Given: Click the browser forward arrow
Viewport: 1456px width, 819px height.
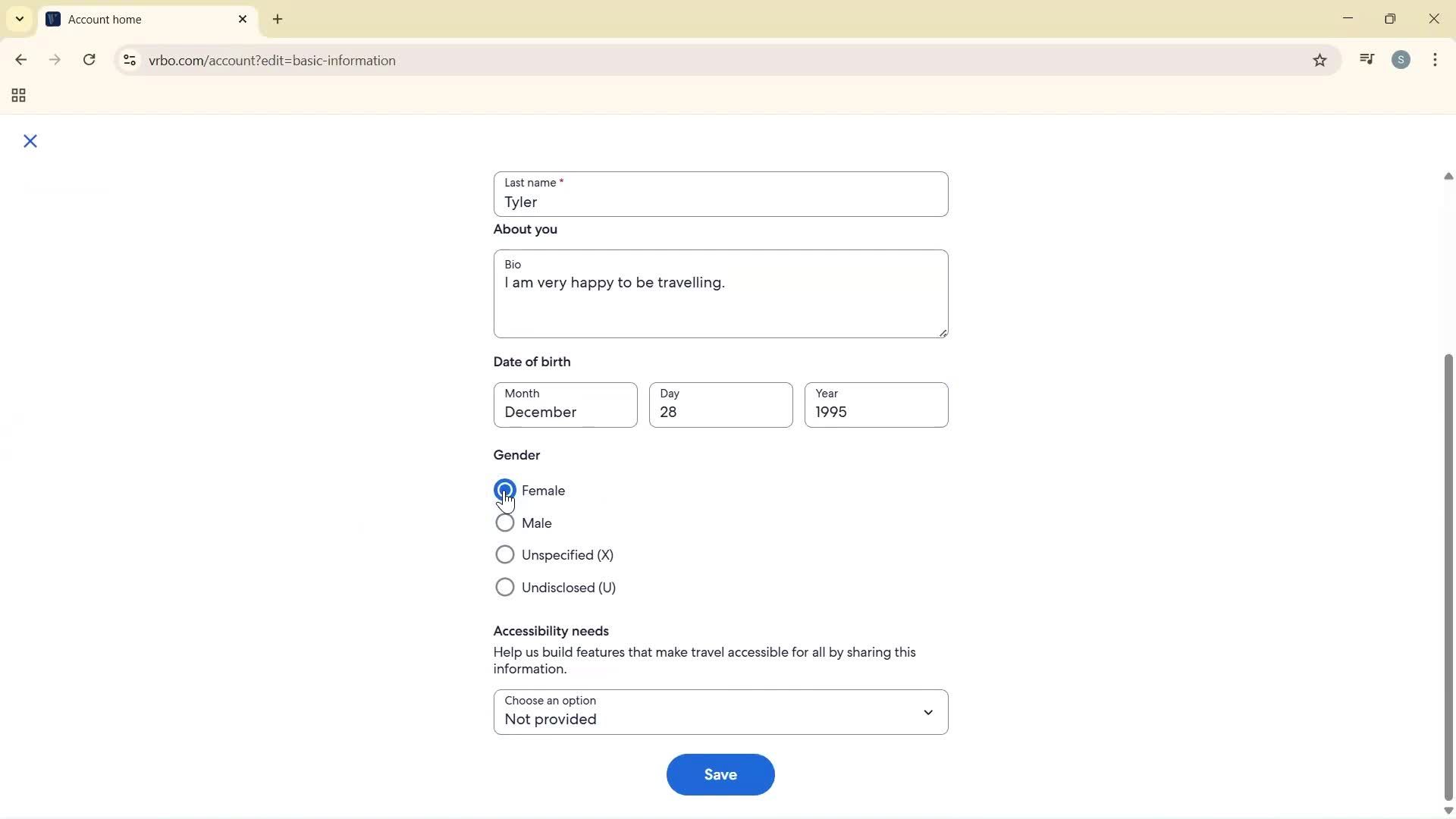Looking at the screenshot, I should point(55,60).
